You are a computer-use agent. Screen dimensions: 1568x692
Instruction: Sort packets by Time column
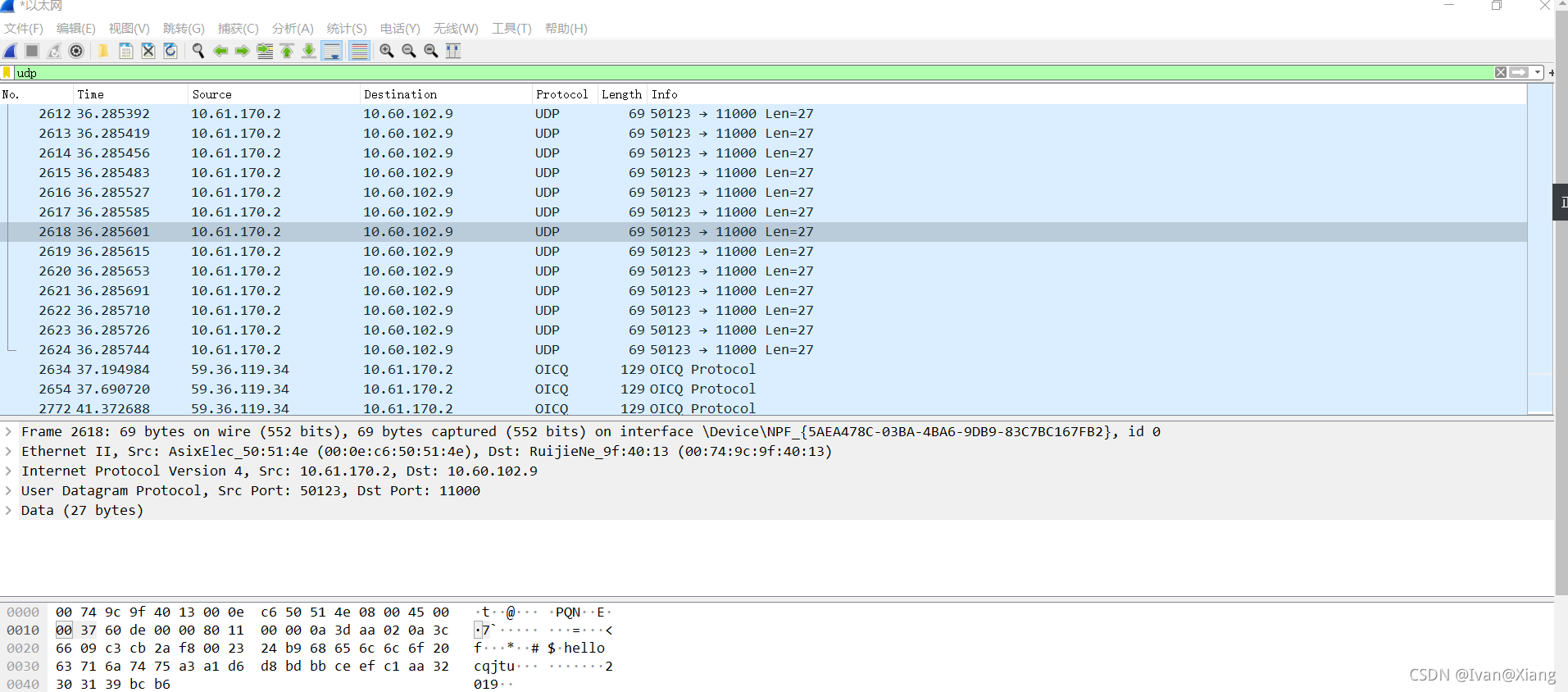pyautogui.click(x=131, y=94)
